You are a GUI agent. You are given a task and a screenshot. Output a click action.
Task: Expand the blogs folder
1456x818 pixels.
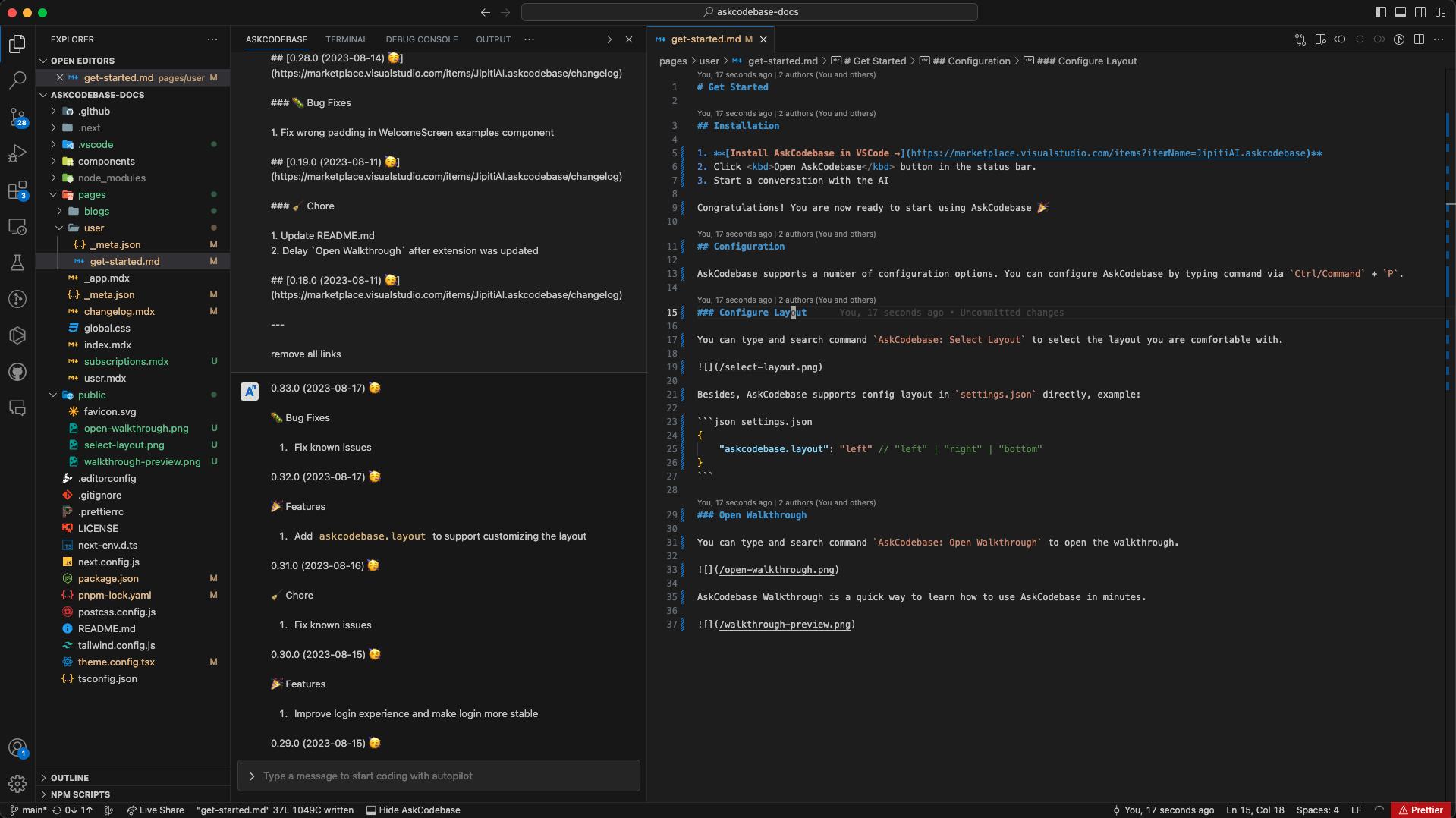[x=96, y=212]
